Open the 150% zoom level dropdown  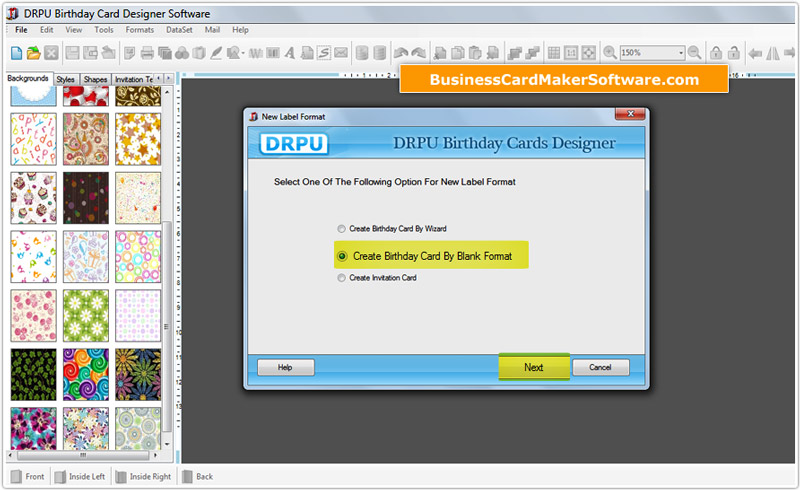point(681,53)
